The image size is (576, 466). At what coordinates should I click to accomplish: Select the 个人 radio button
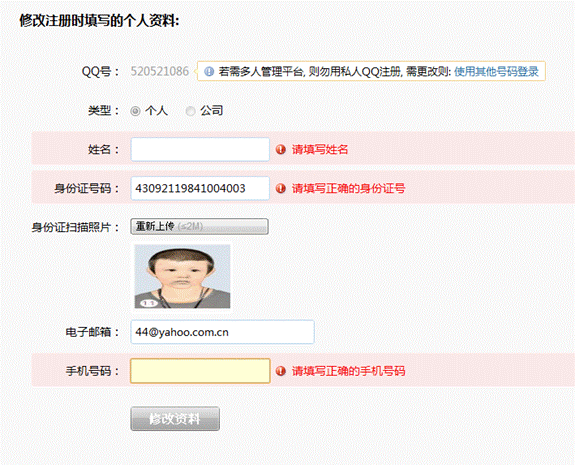pos(136,111)
